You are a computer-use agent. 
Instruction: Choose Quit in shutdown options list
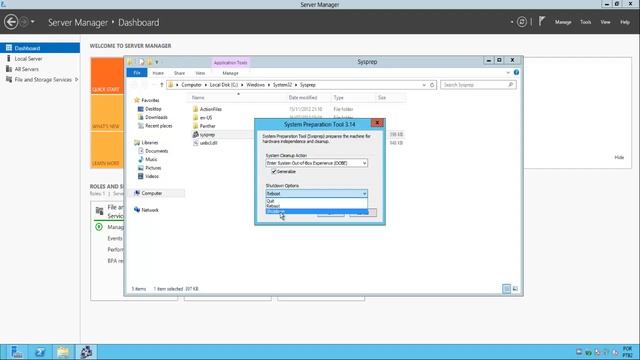pos(316,201)
